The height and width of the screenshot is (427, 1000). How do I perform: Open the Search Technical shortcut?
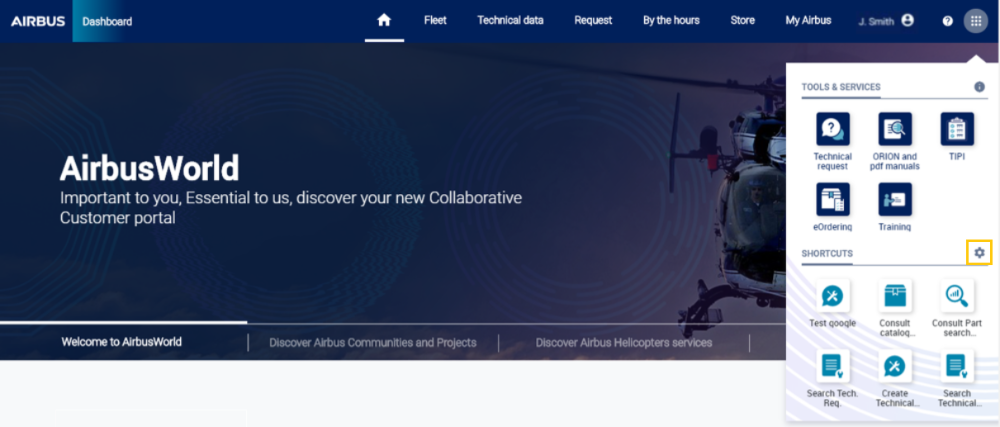957,379
